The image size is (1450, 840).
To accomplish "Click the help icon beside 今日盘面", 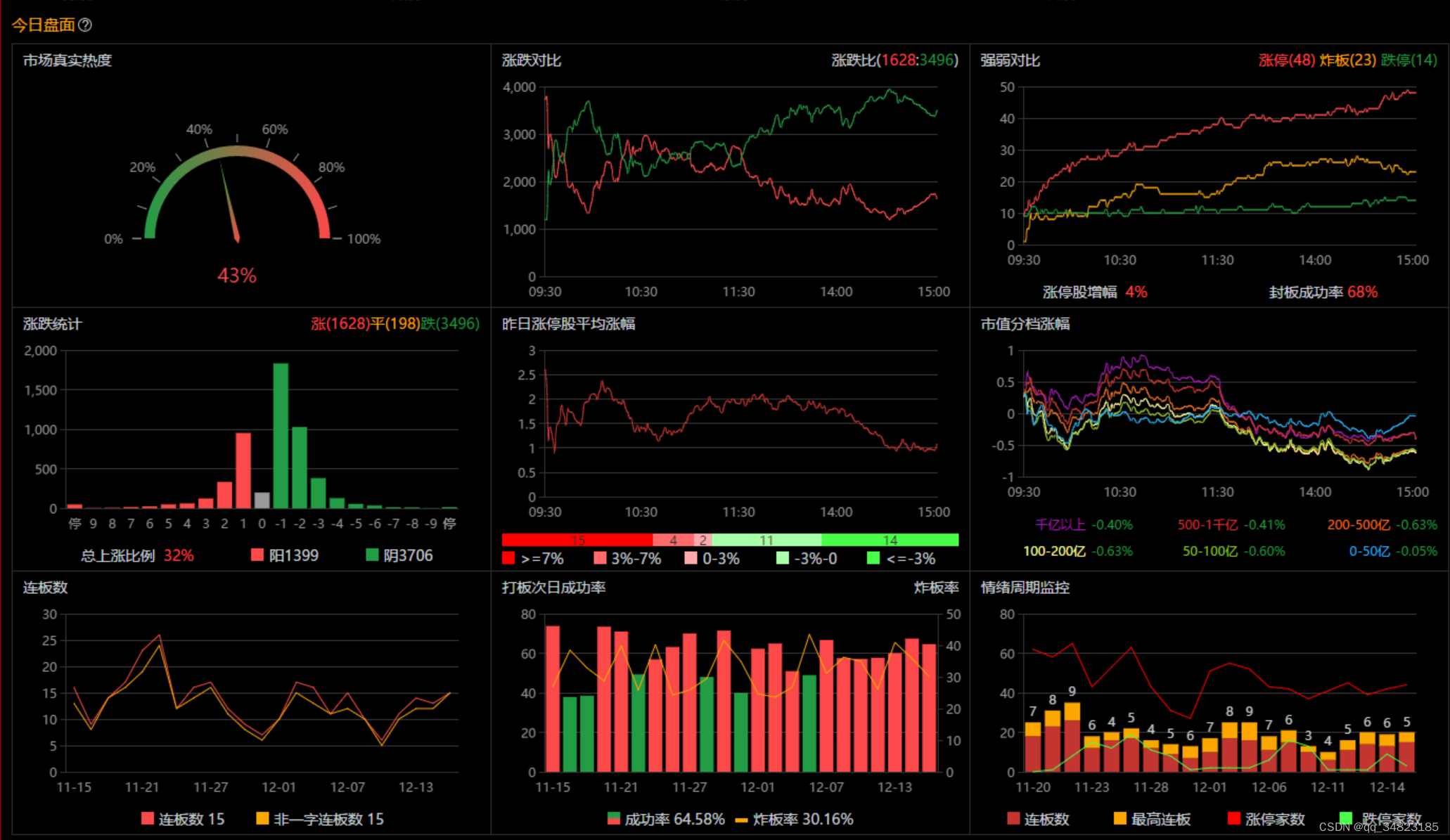I will click(x=85, y=25).
